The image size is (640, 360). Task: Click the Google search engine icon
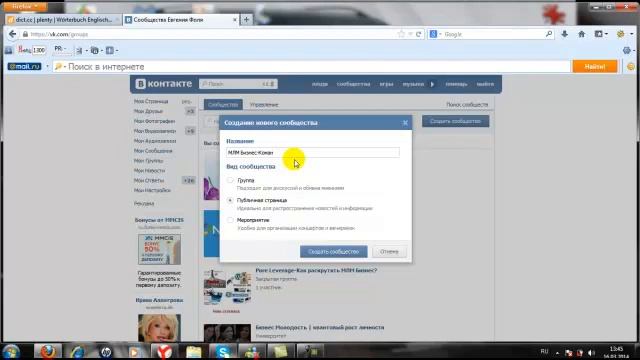(433, 34)
